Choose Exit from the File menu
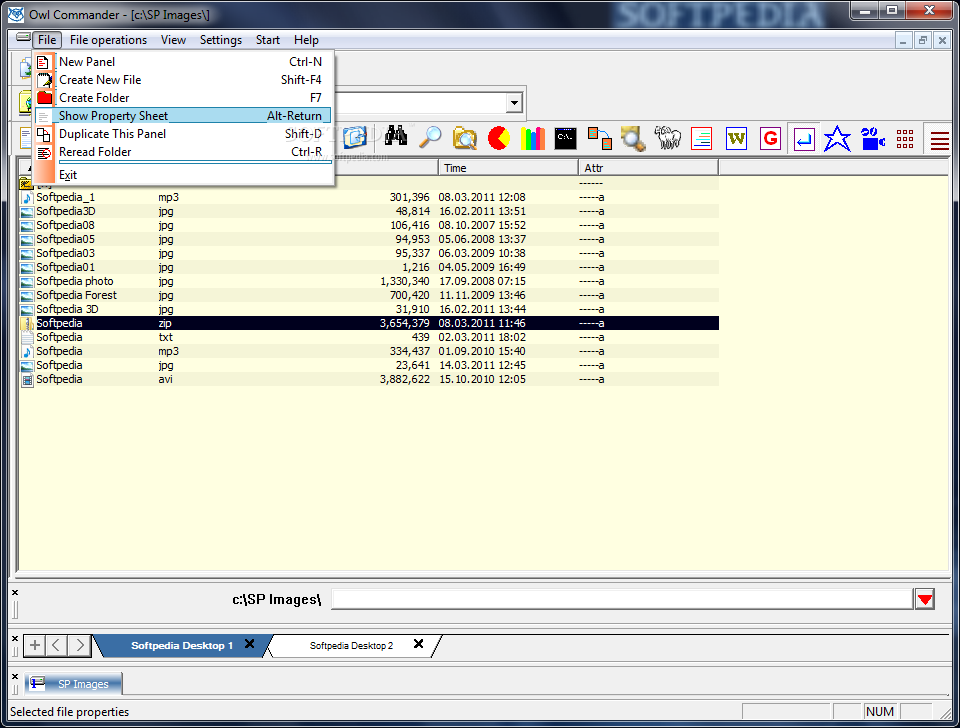The width and height of the screenshot is (960, 728). [x=184, y=175]
